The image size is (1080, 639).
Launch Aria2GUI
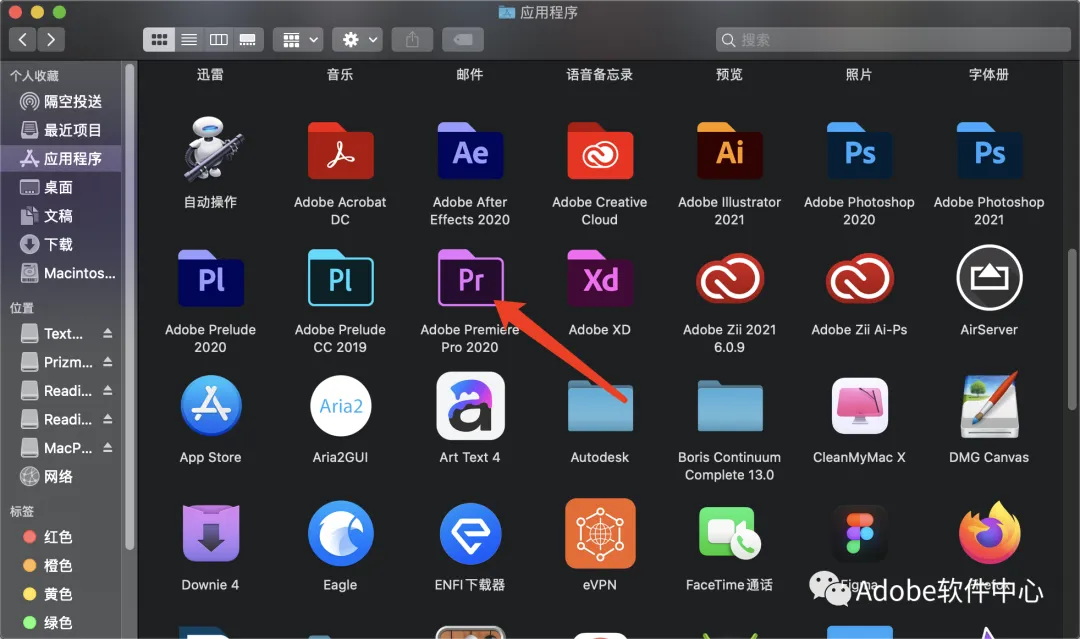pos(340,406)
